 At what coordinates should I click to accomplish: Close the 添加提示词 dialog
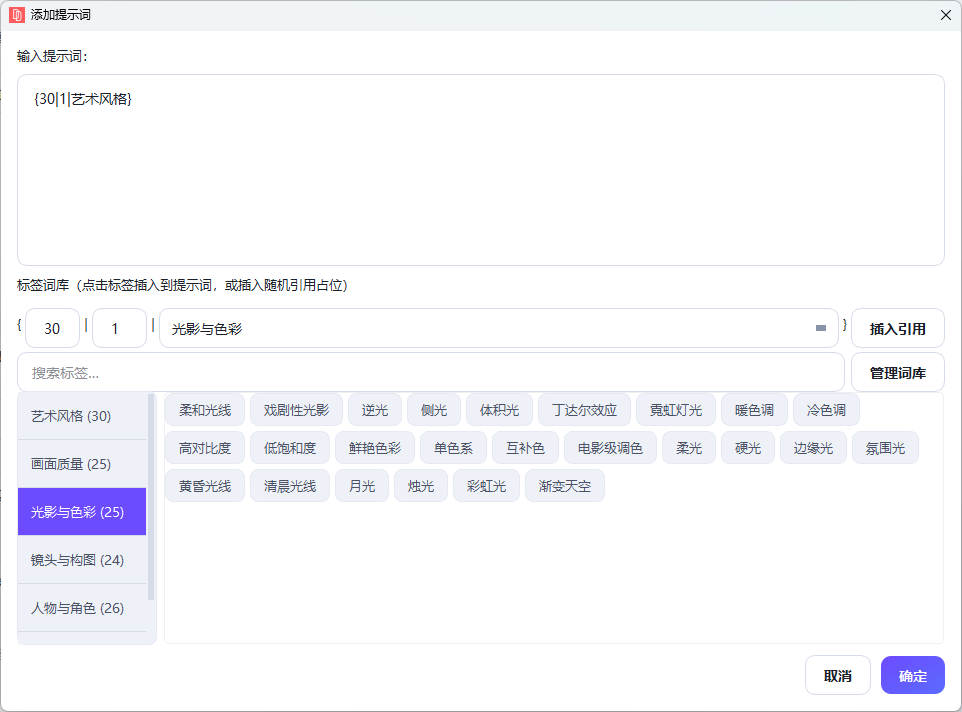click(945, 15)
